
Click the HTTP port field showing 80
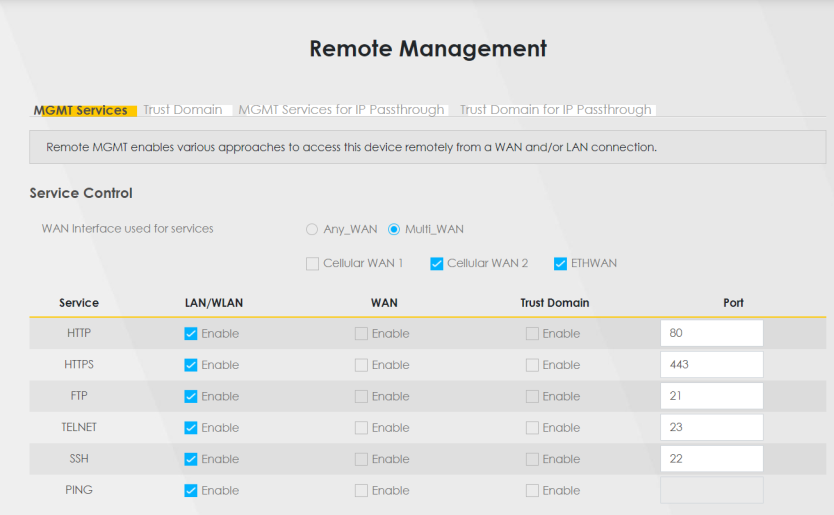[711, 333]
